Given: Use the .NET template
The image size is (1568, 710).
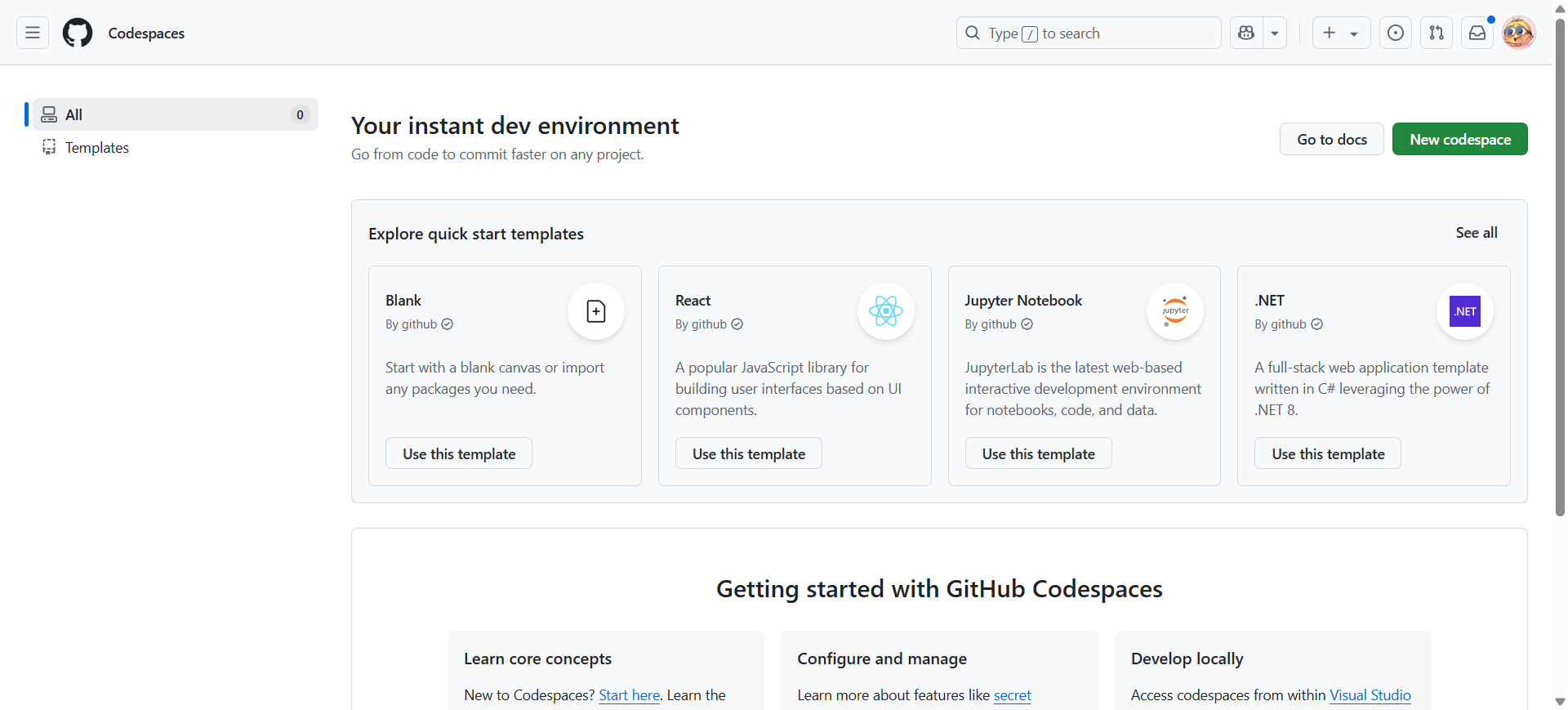Looking at the screenshot, I should coord(1328,453).
